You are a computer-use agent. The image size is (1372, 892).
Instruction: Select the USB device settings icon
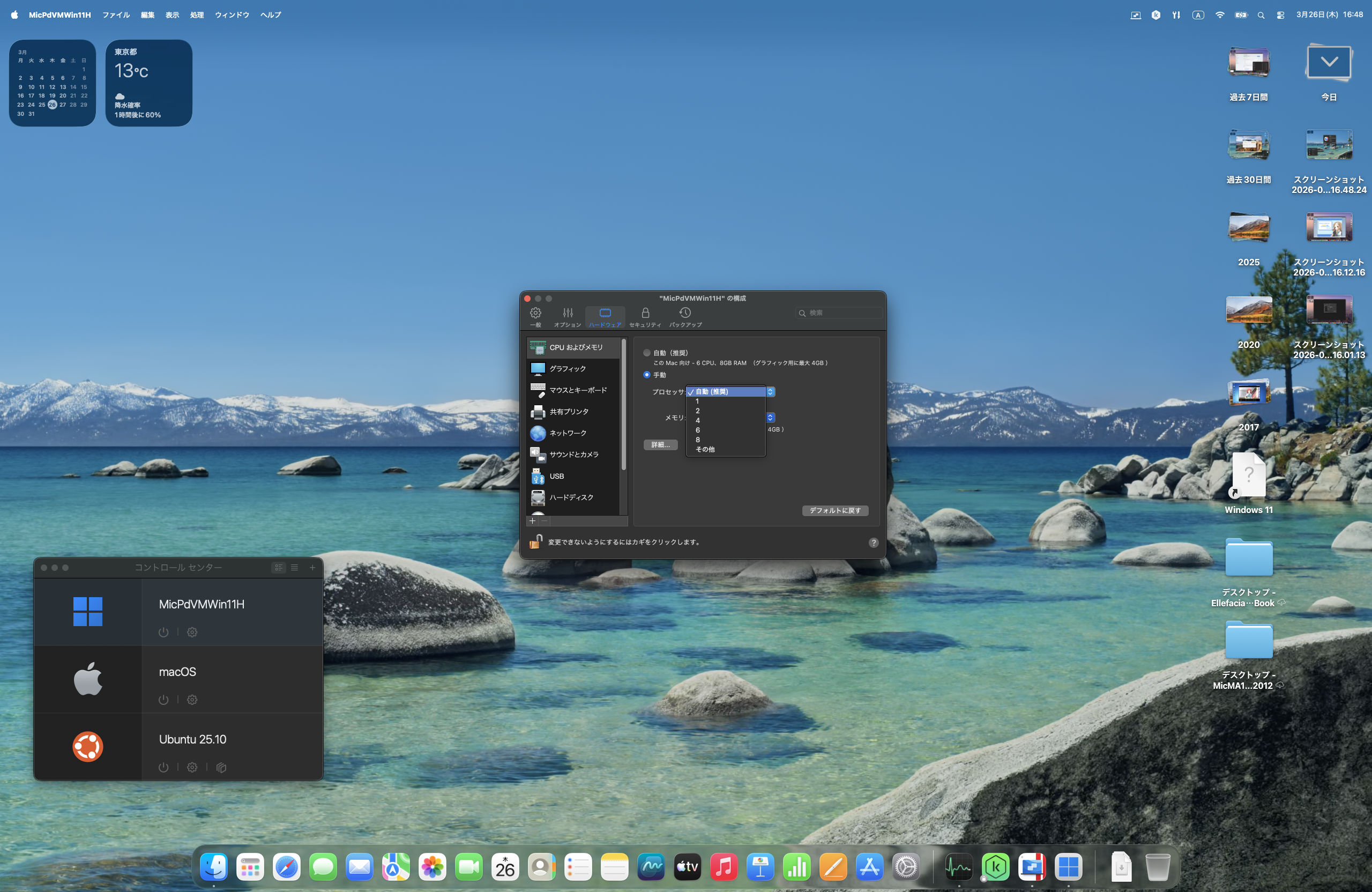coord(537,476)
